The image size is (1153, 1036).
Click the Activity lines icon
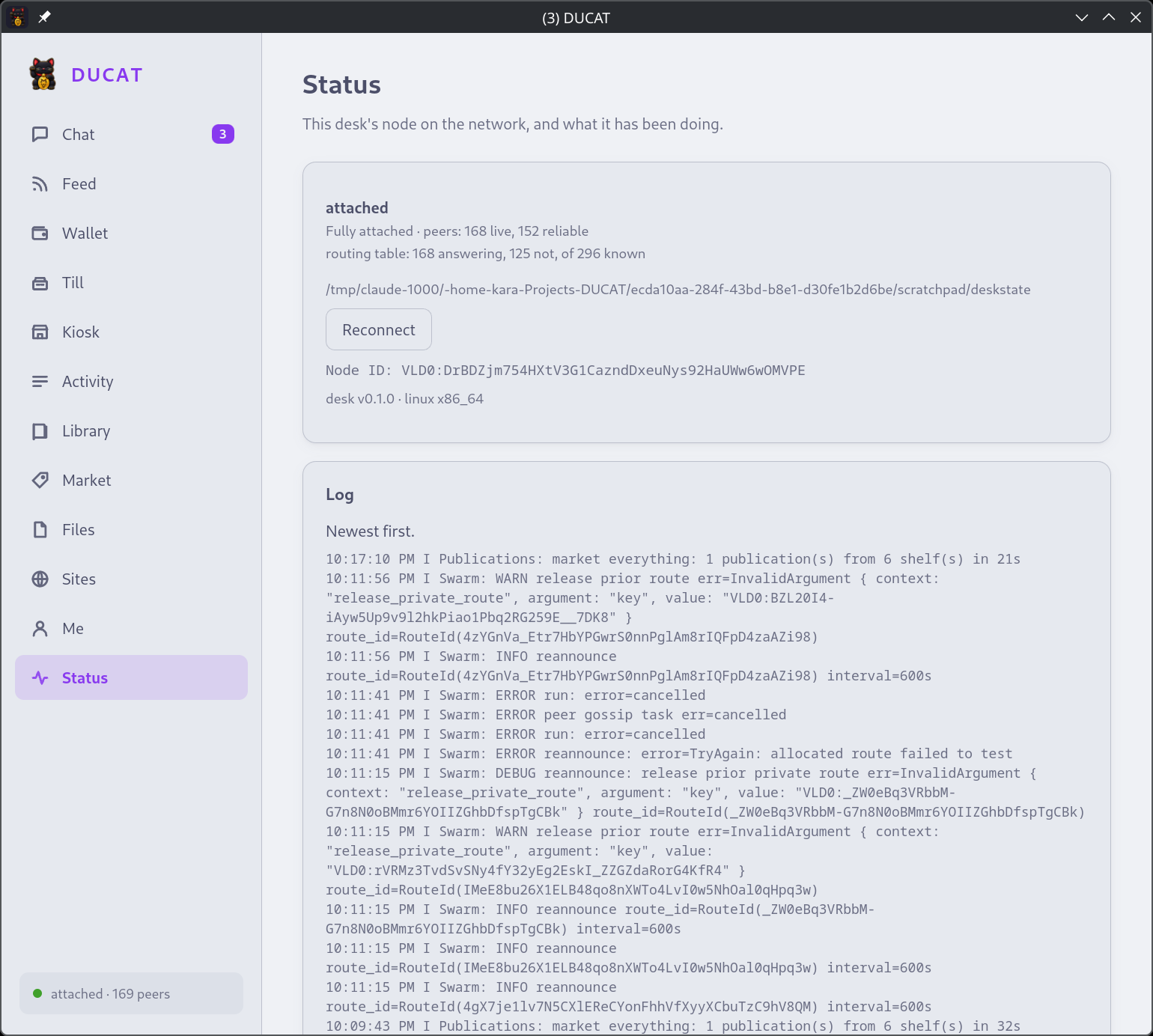[40, 382]
